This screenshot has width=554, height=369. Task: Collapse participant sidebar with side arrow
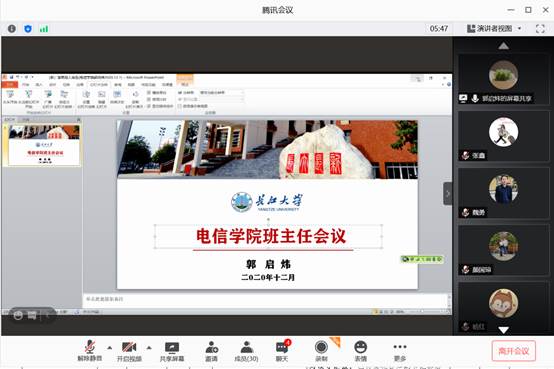click(x=448, y=193)
